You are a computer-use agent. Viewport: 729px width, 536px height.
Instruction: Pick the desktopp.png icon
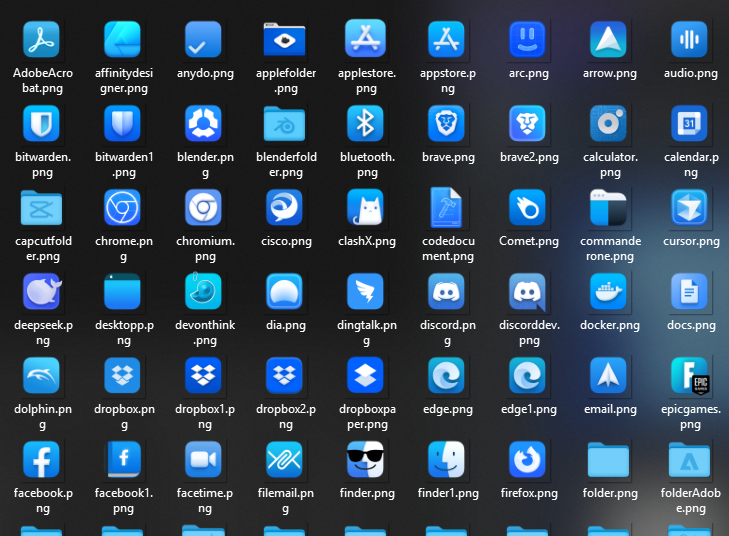pyautogui.click(x=122, y=291)
